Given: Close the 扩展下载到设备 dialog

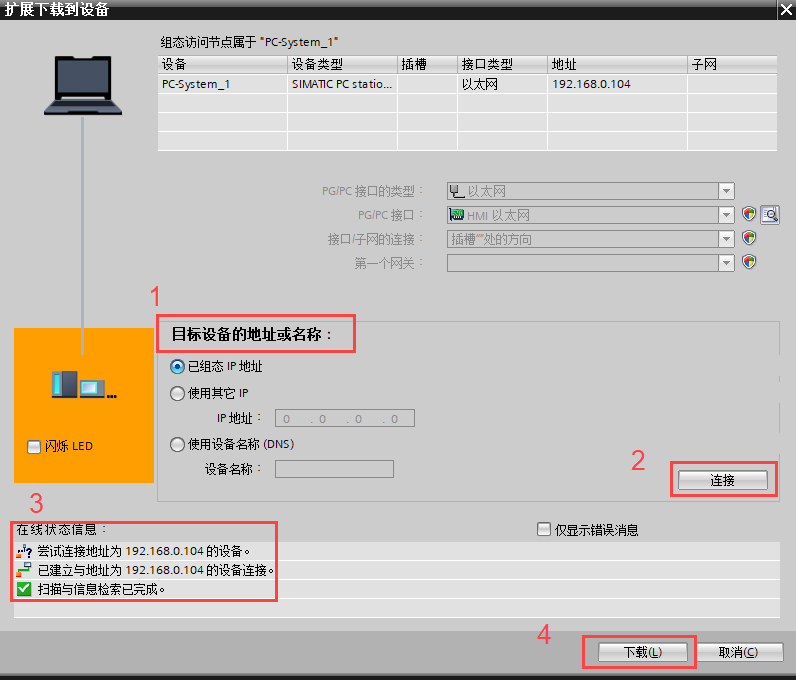Looking at the screenshot, I should [x=786, y=10].
